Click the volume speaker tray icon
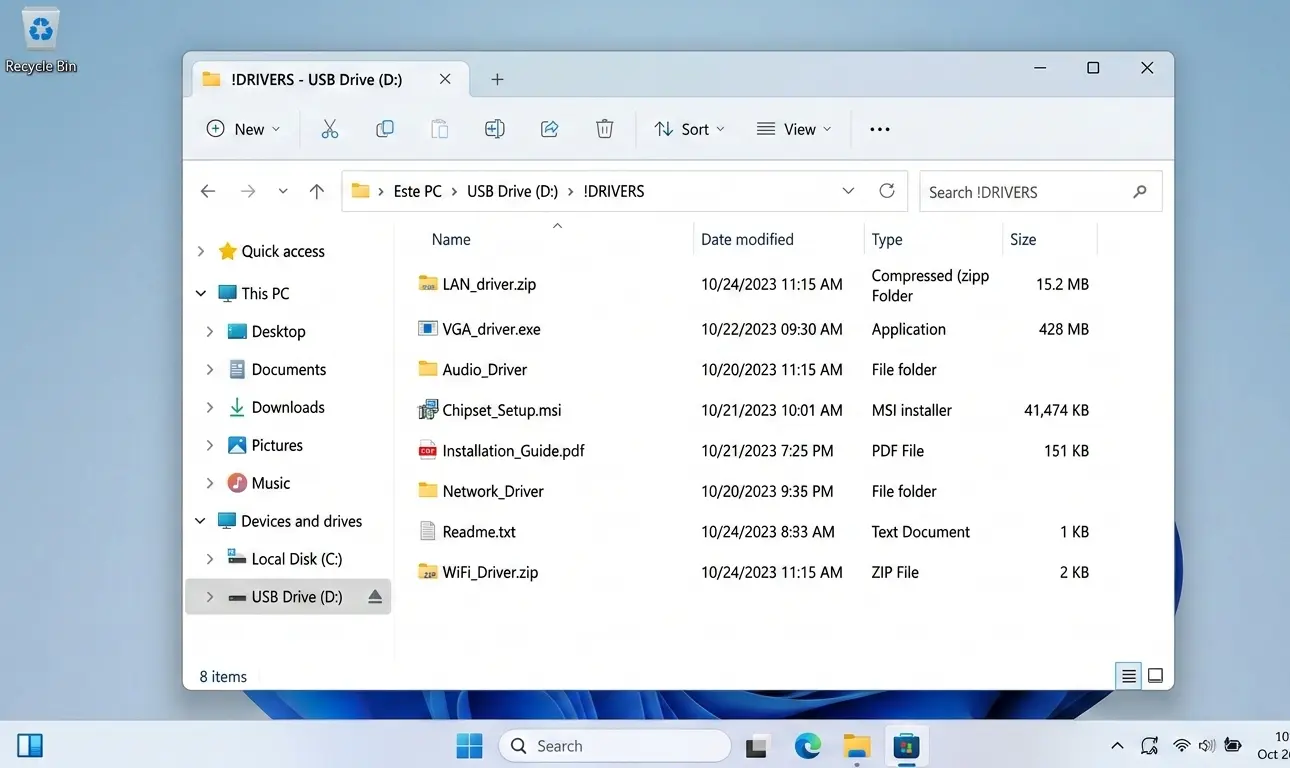 click(1207, 746)
